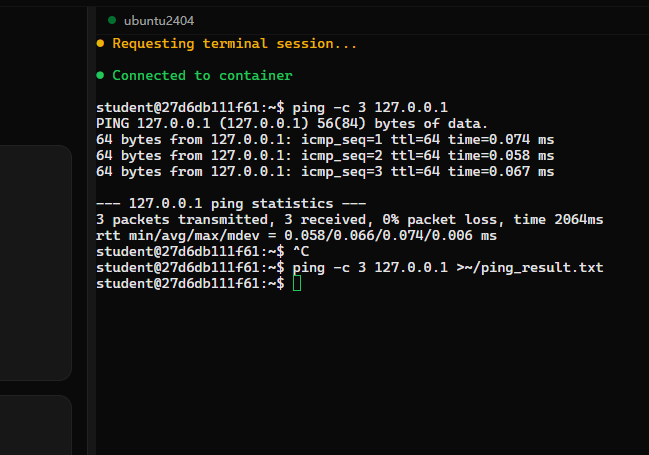The image size is (649, 455).
Task: Click the orange dot before Requesting terminal session
Action: 100,43
